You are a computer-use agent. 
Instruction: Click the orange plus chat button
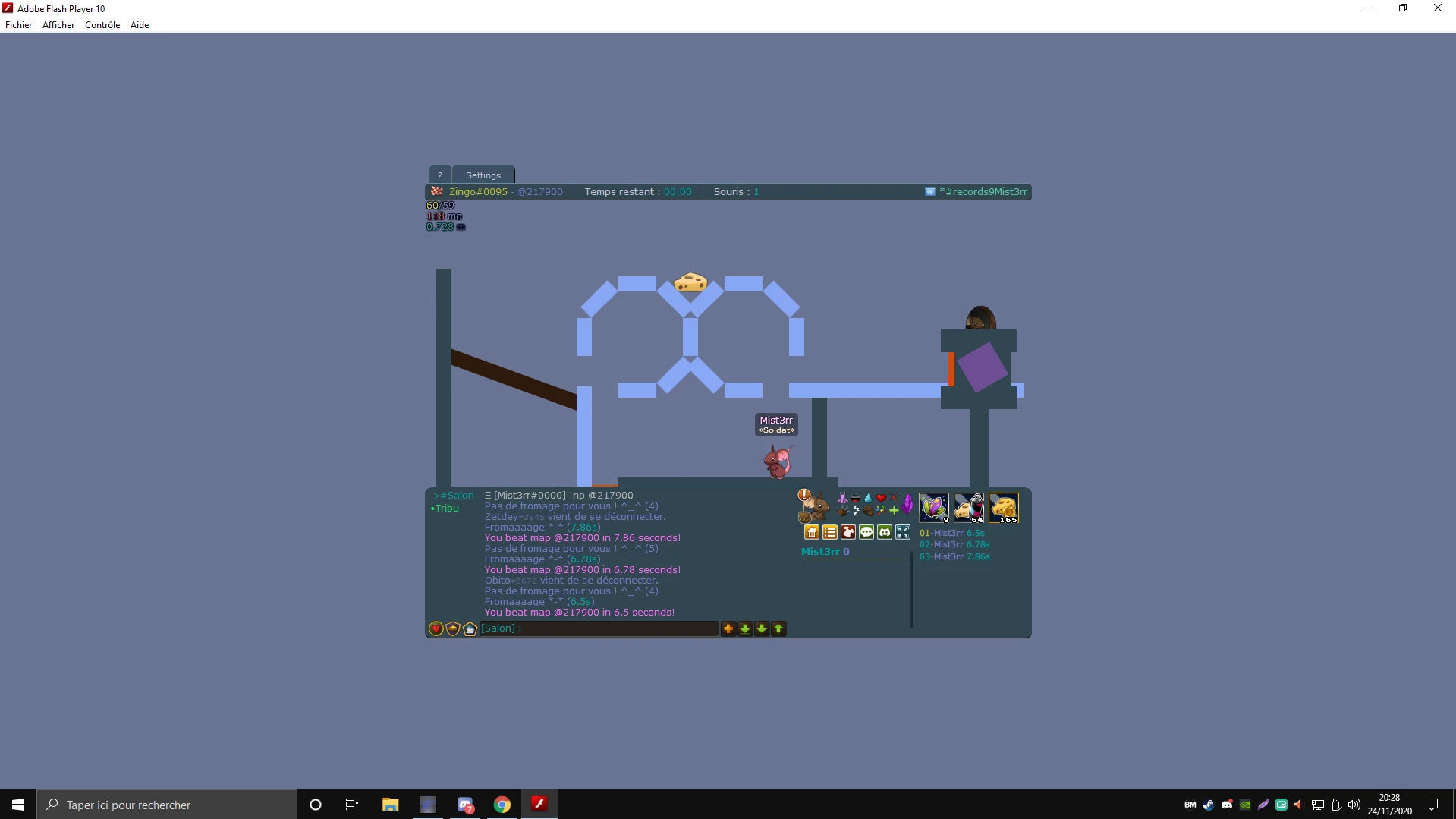(728, 628)
